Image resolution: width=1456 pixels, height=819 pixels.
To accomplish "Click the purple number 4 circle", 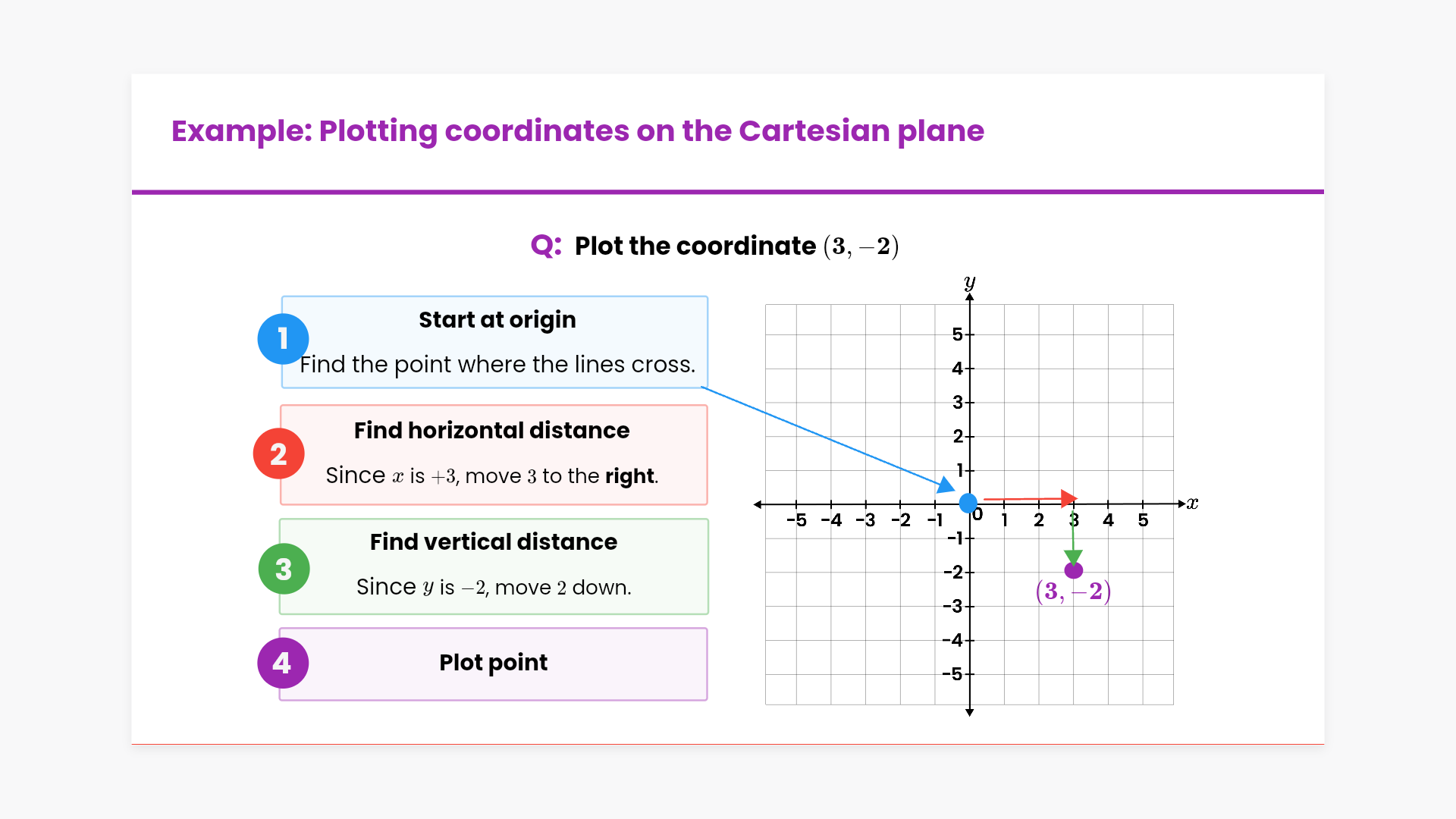I will [282, 664].
